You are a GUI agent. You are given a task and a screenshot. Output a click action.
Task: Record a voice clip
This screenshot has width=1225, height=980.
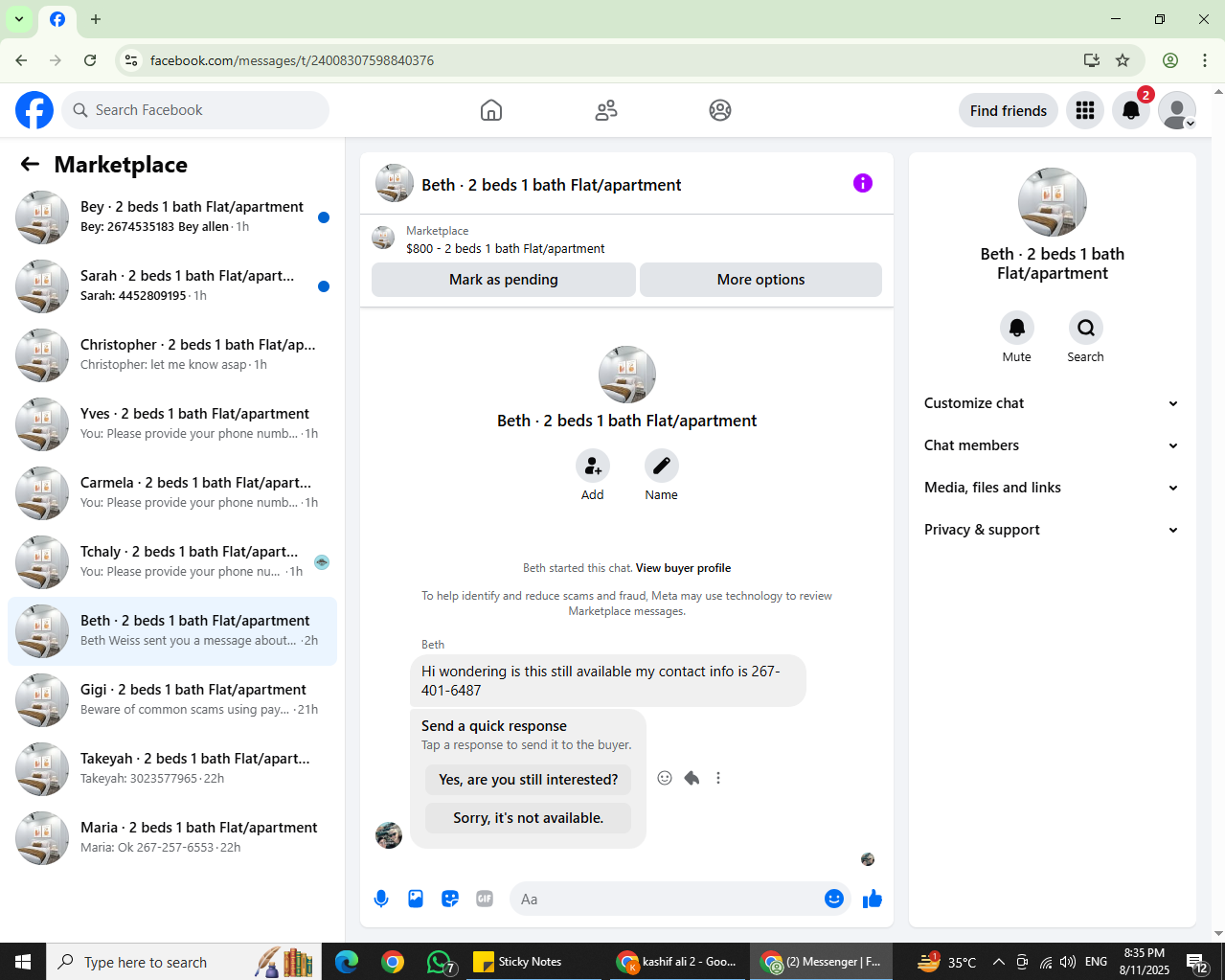[381, 899]
